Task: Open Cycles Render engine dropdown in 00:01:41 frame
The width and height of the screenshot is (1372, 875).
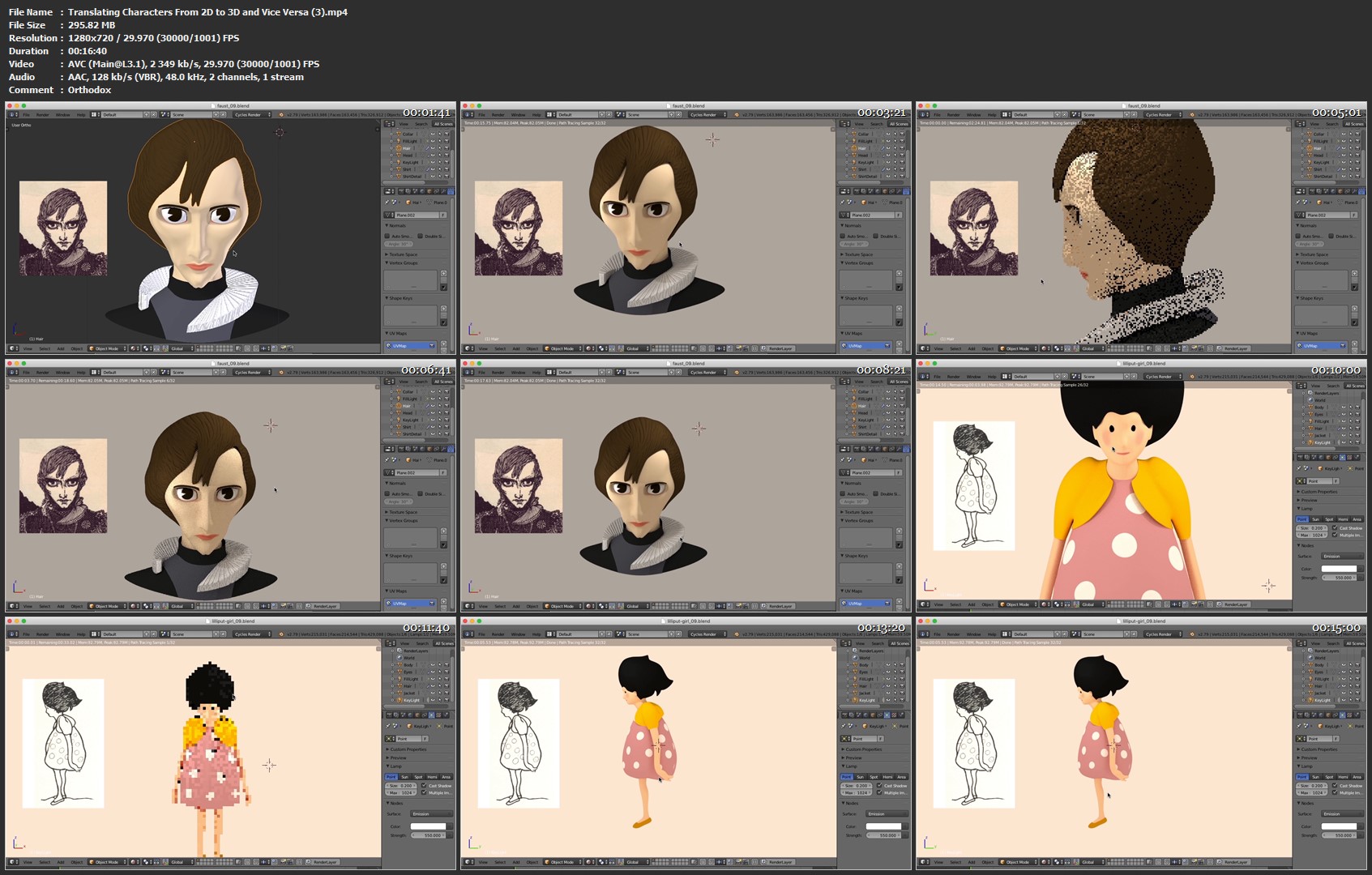Action: click(252, 114)
